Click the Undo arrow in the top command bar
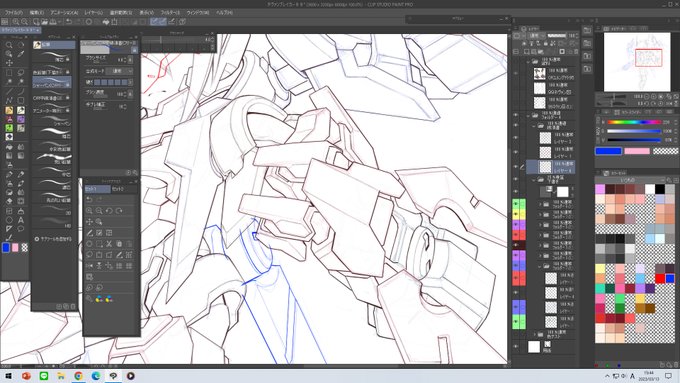Screen dimensions: 680x383 (69, 22)
